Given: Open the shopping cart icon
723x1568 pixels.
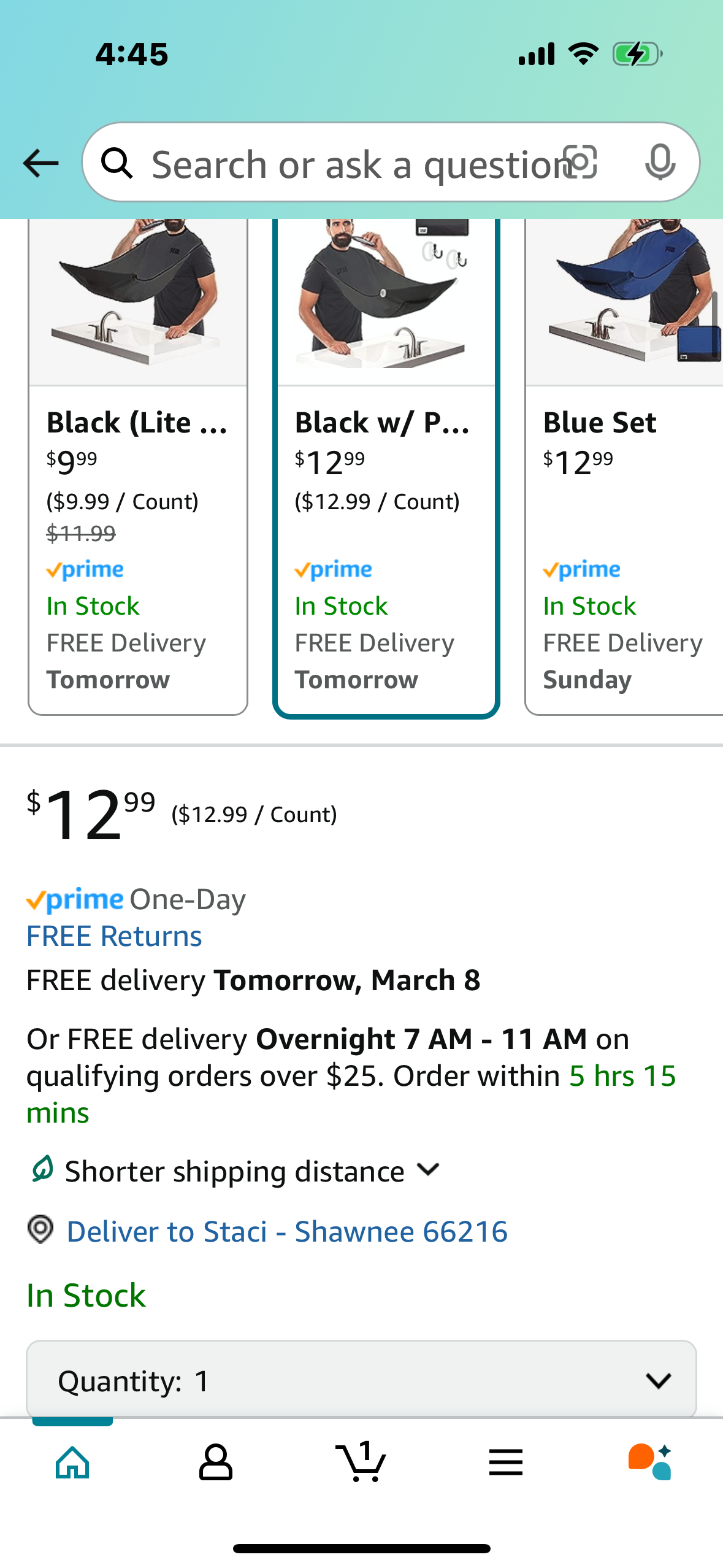Looking at the screenshot, I should tap(361, 1462).
